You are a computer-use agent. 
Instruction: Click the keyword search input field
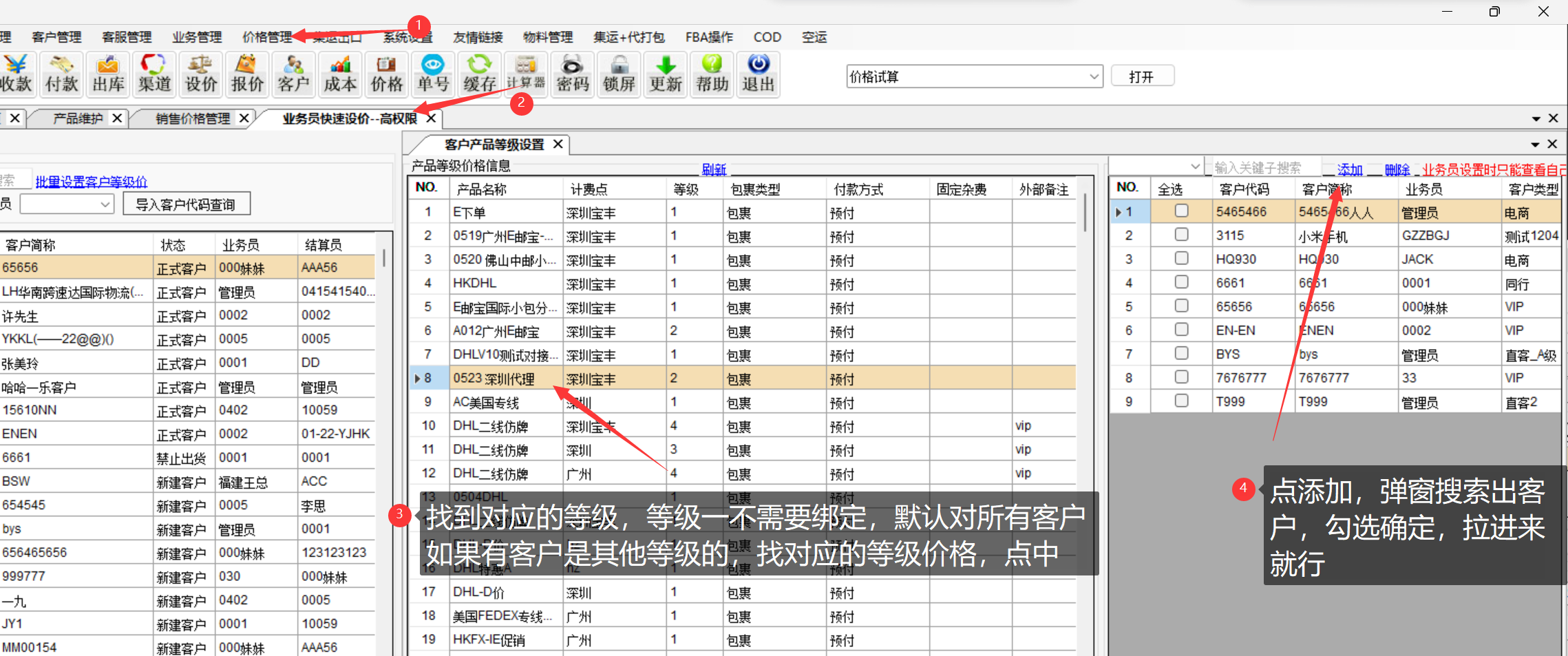tap(1265, 167)
